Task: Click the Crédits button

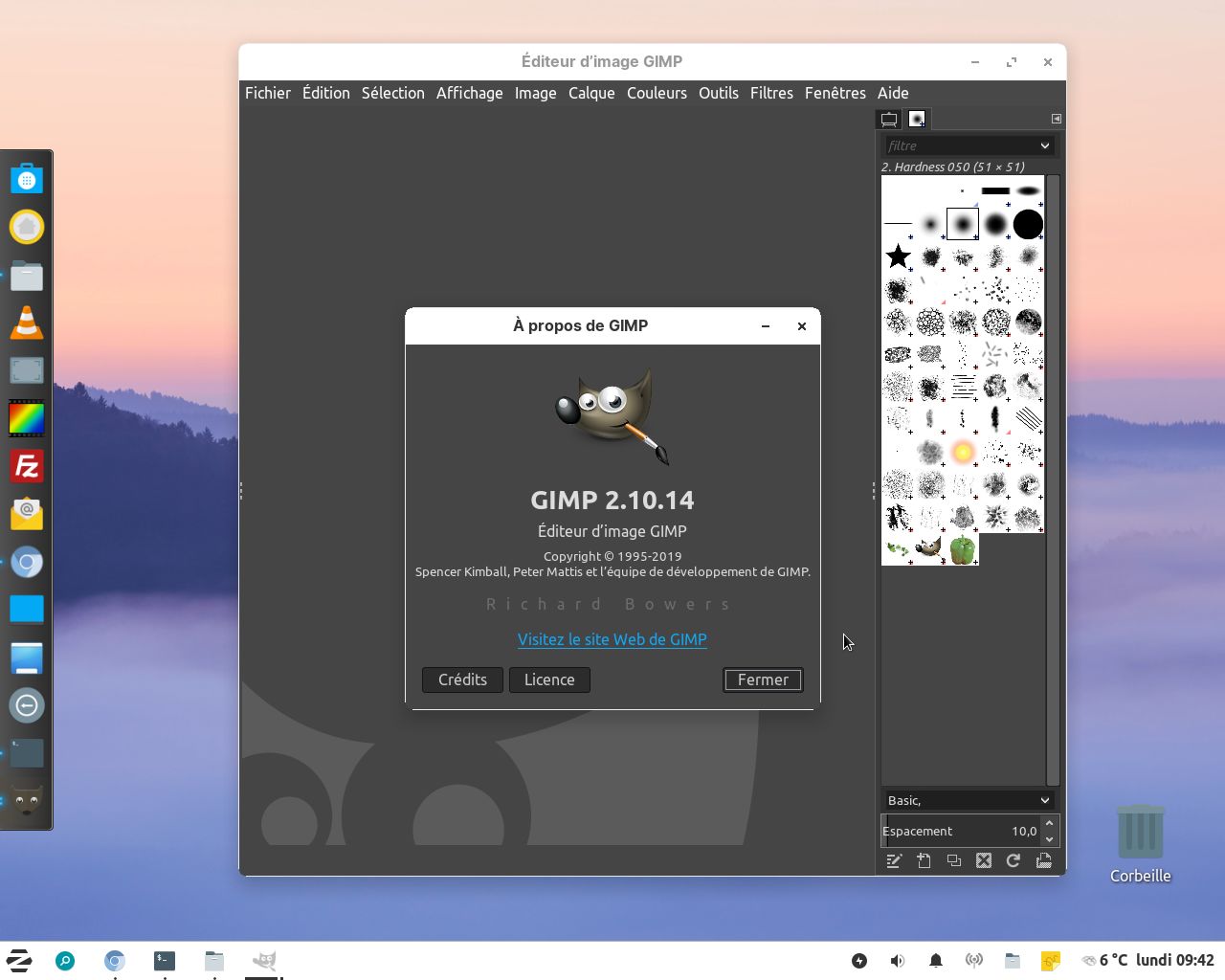Action: 462,679
